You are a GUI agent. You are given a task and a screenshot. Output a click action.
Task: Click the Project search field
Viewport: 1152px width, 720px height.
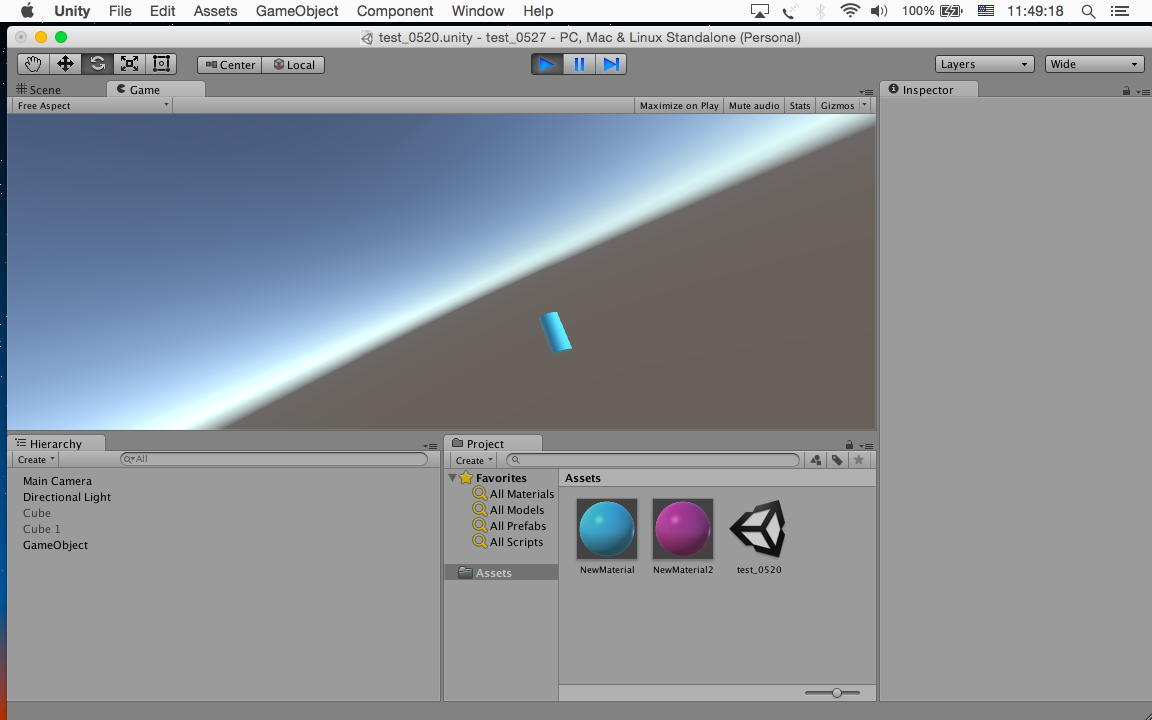[x=652, y=460]
